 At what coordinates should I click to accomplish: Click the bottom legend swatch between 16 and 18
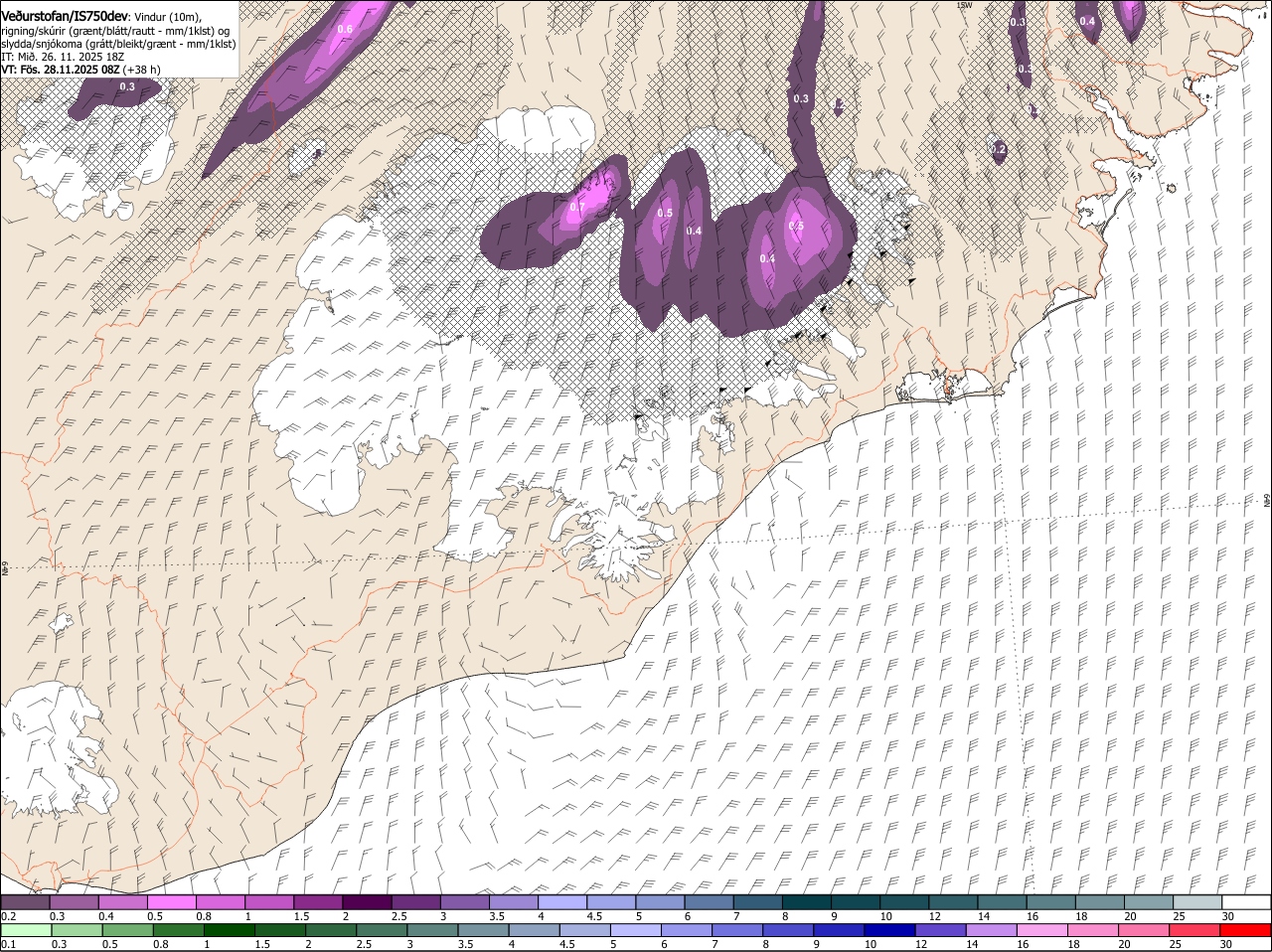click(x=1040, y=931)
